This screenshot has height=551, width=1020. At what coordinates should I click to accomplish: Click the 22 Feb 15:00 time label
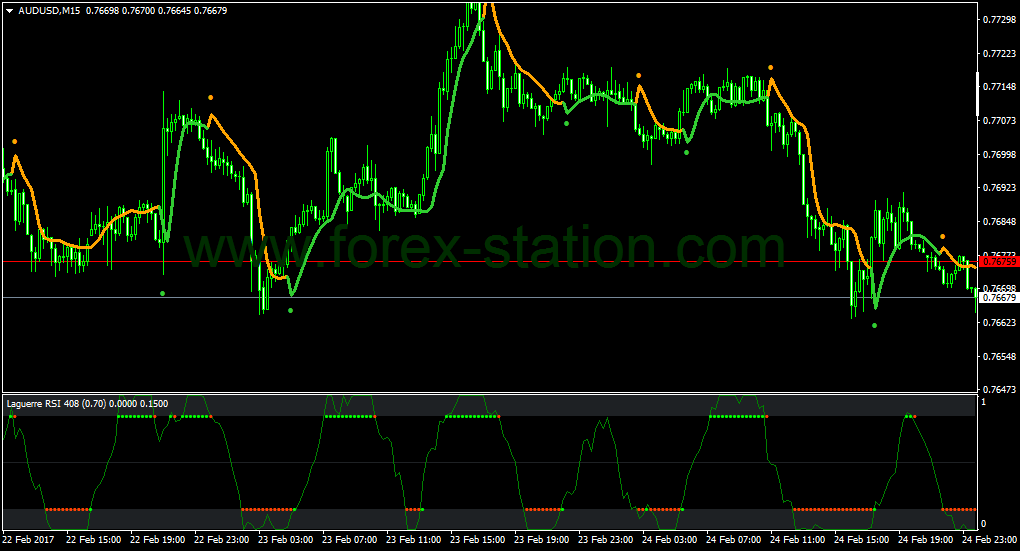[x=94, y=539]
